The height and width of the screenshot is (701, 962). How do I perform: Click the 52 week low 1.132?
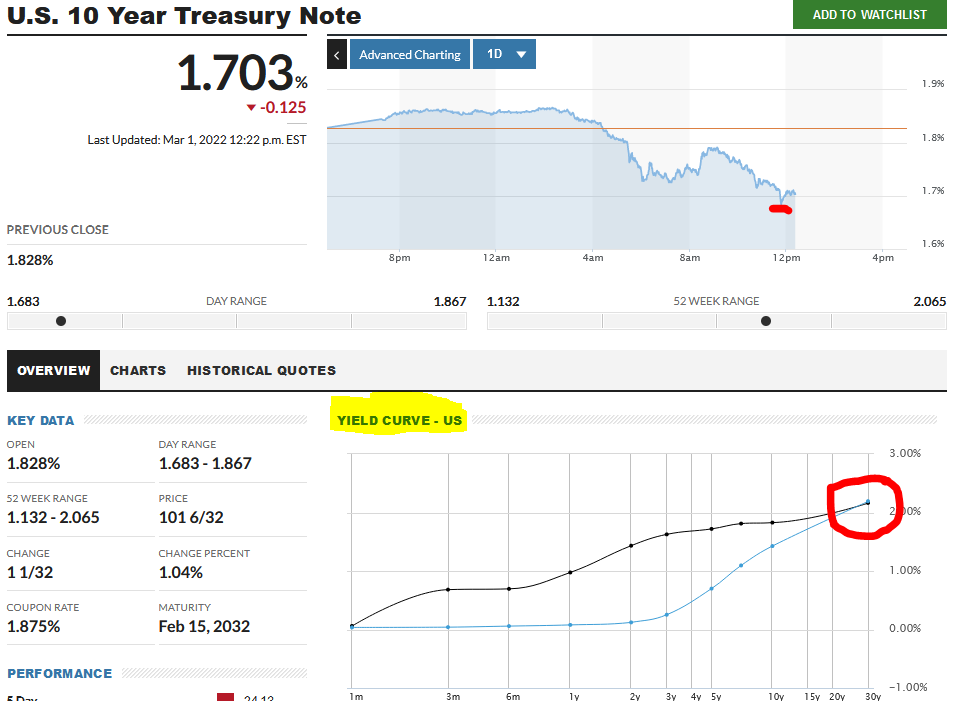(x=503, y=302)
